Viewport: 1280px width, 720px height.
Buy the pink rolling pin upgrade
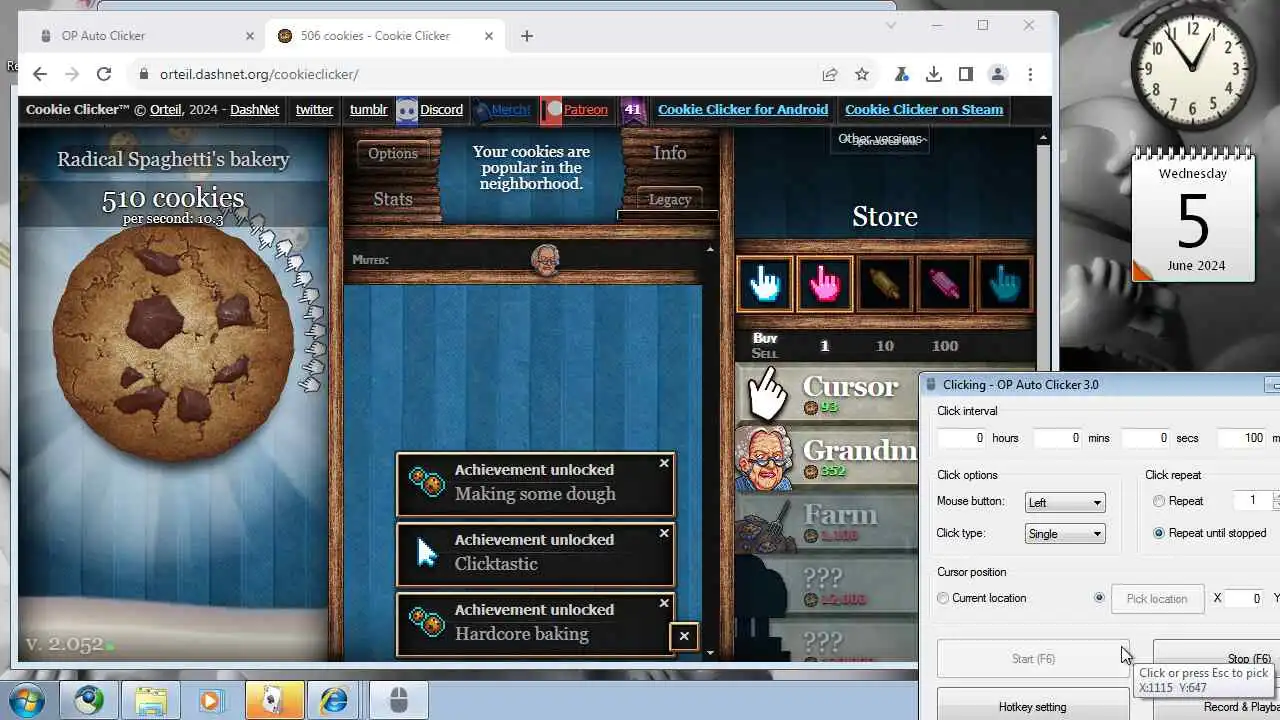pos(945,284)
